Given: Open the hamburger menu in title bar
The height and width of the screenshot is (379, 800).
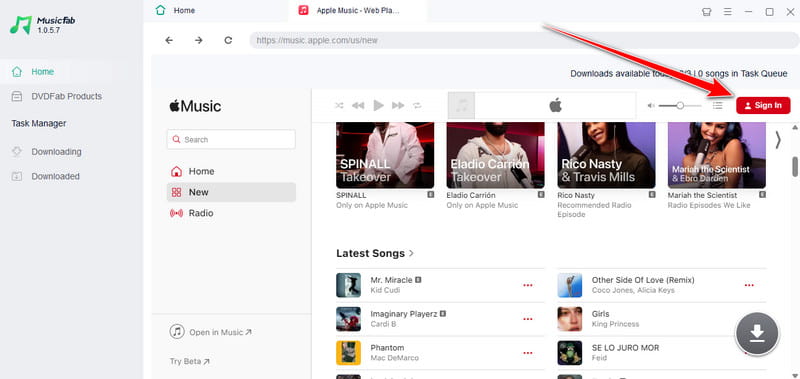Looking at the screenshot, I should pos(728,12).
